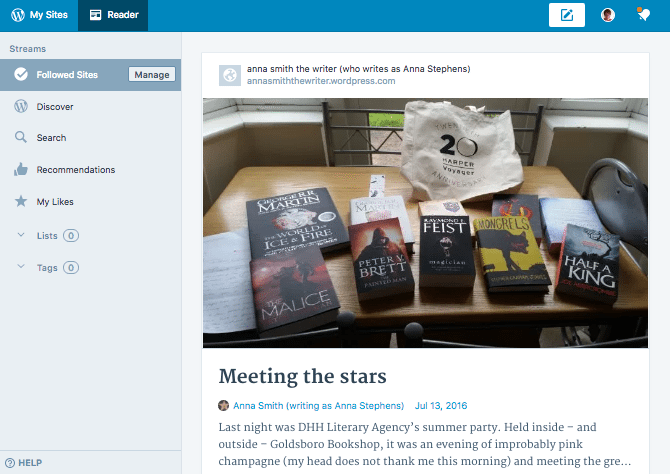Open the Meeting the stars post title

[303, 376]
